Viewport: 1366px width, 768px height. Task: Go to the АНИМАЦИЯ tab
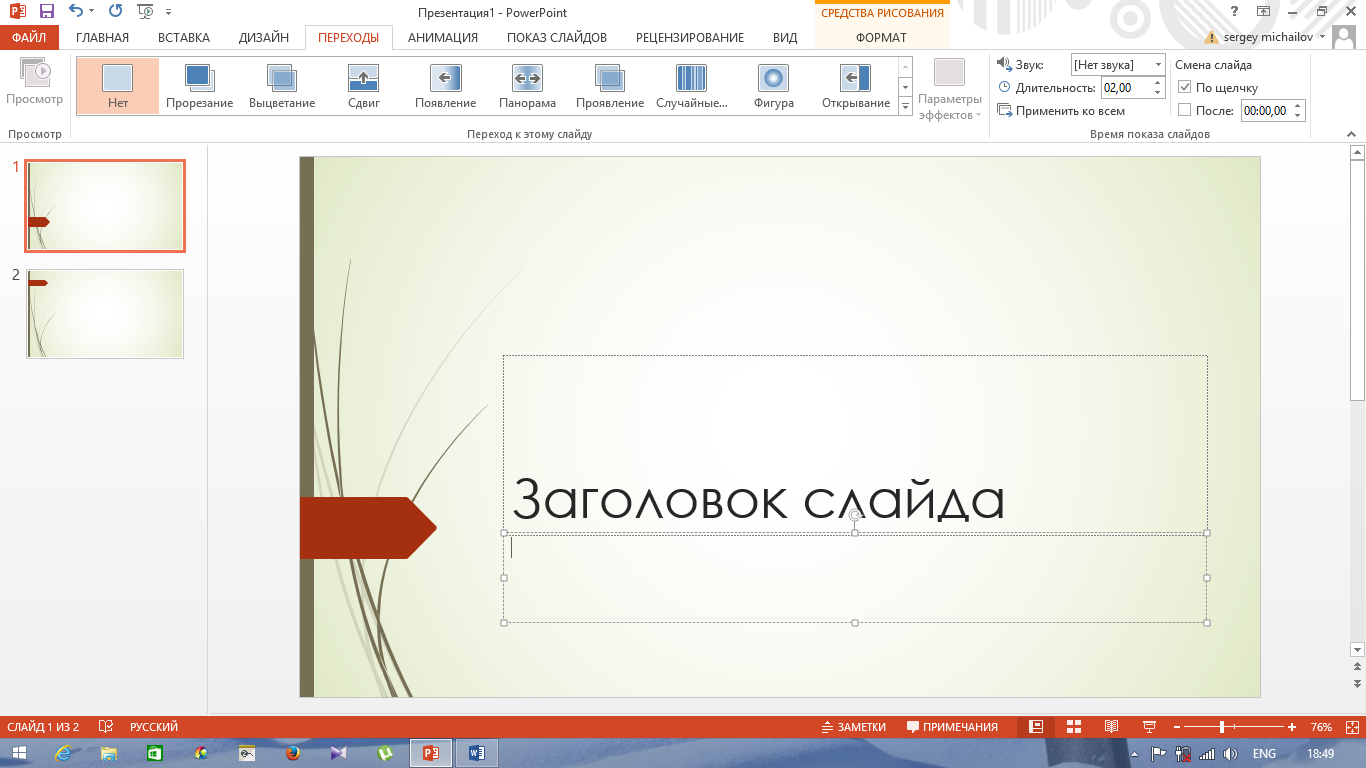coord(443,38)
